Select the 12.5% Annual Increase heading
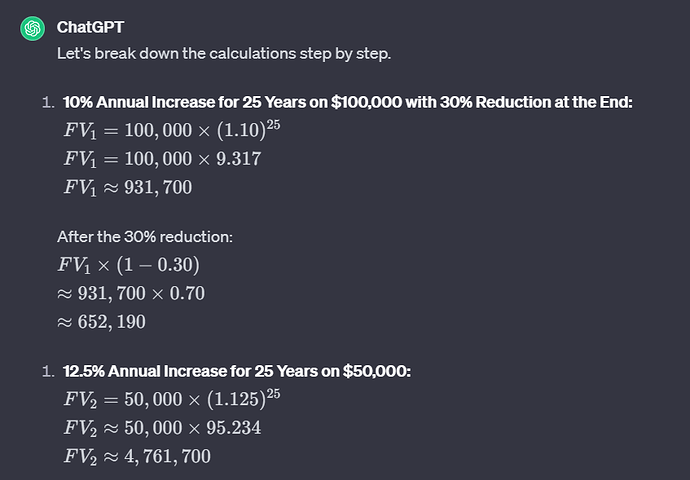This screenshot has height=480, width=690. (237, 372)
